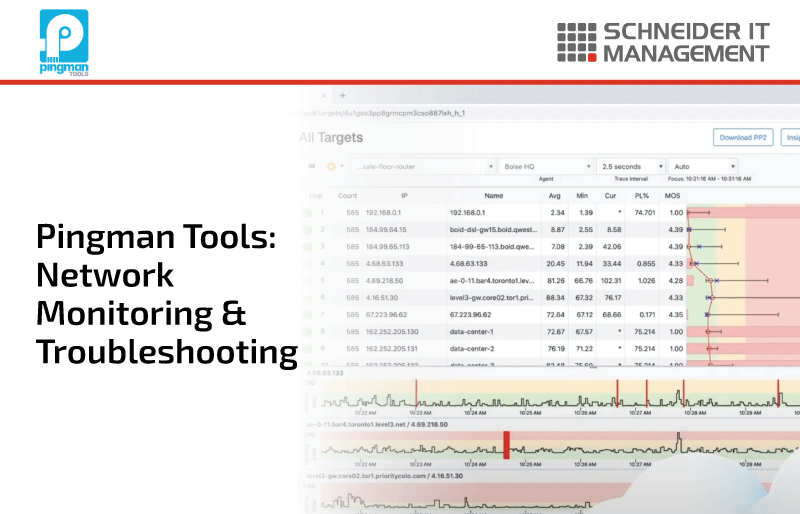Screen dimensions: 800x514
Task: Click PL% value 74.701
Action: point(645,213)
